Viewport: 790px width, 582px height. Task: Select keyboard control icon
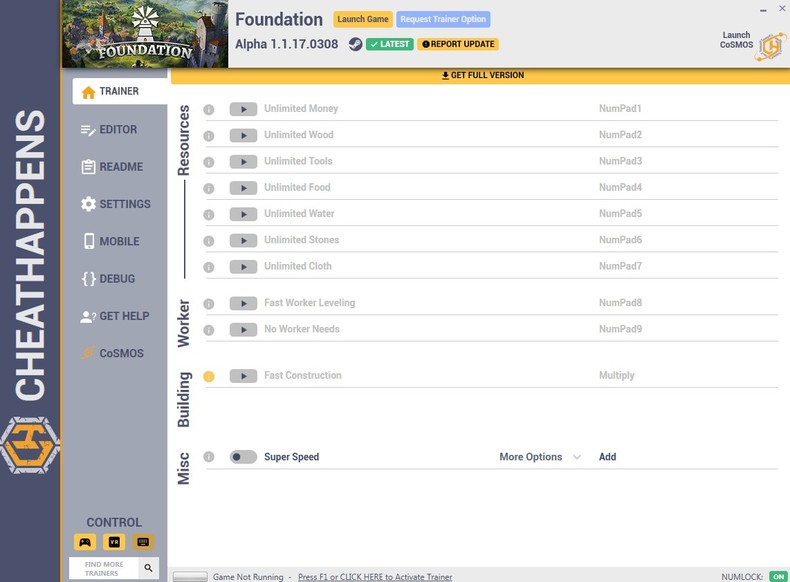pyautogui.click(x=143, y=542)
